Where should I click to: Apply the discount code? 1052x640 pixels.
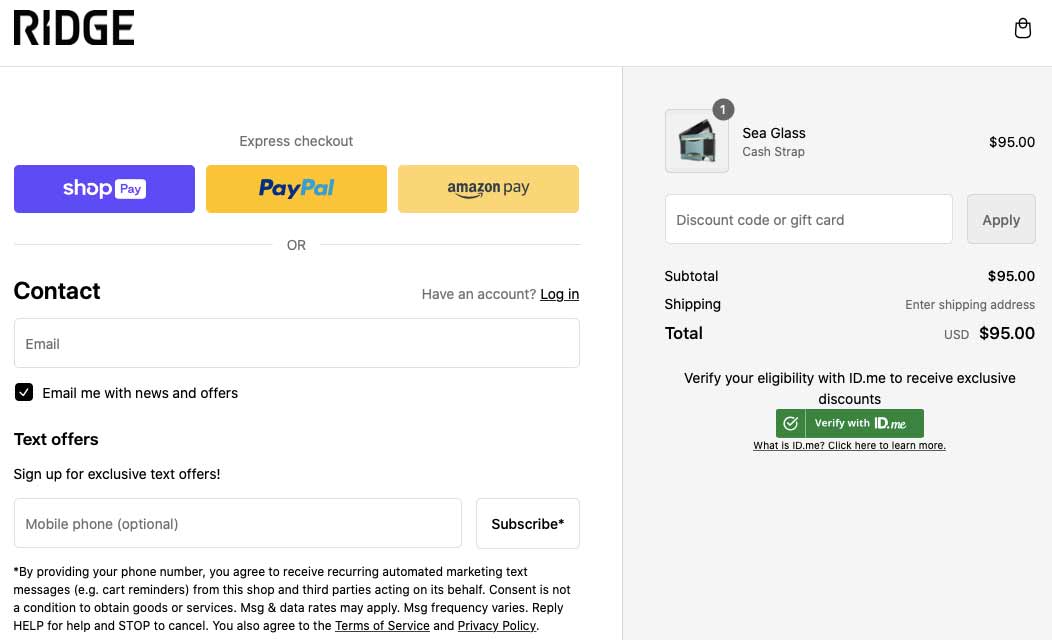coord(1000,219)
